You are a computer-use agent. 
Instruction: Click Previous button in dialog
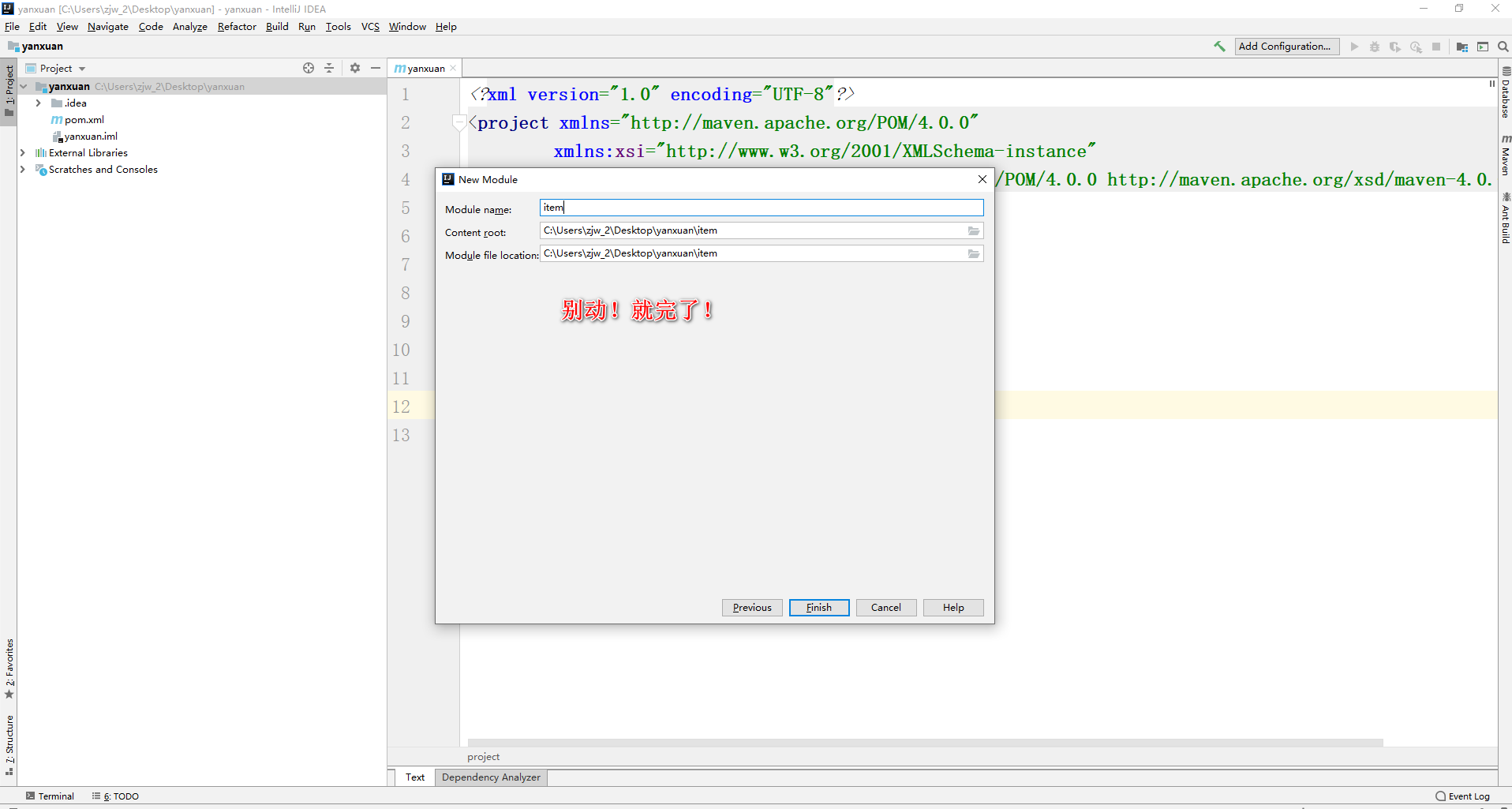pos(751,608)
